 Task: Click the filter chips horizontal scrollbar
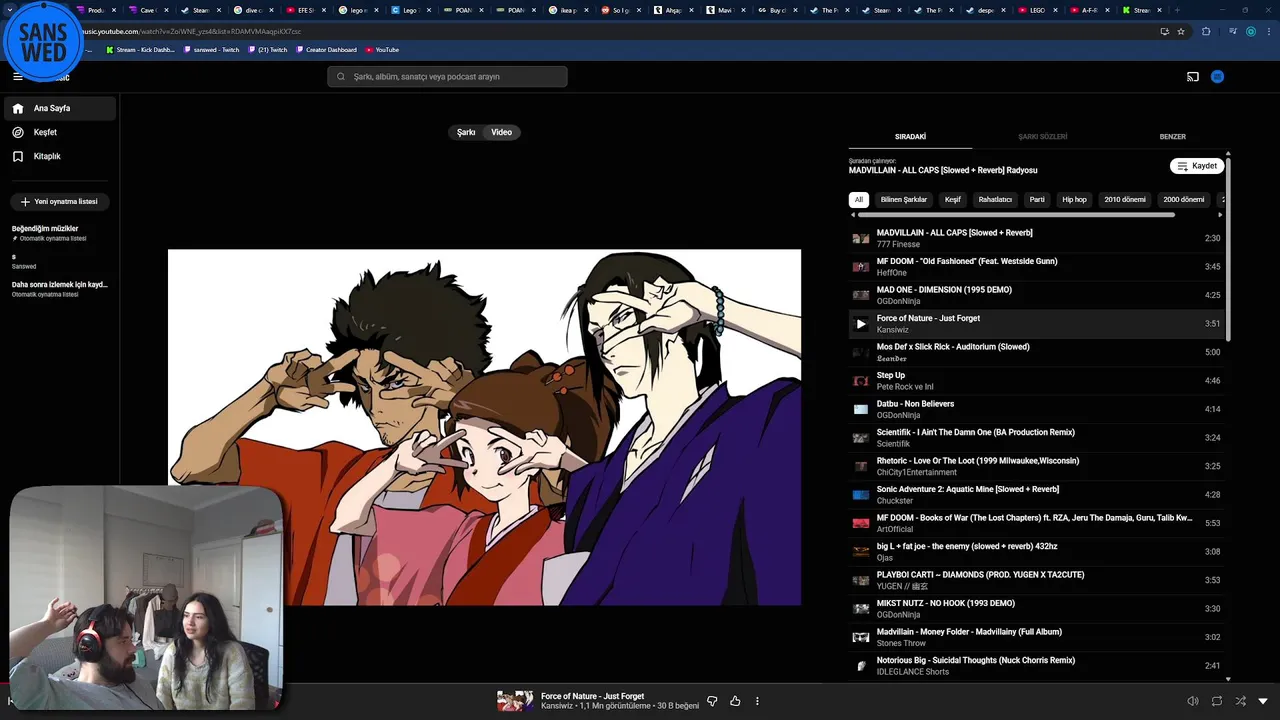(x=1015, y=214)
